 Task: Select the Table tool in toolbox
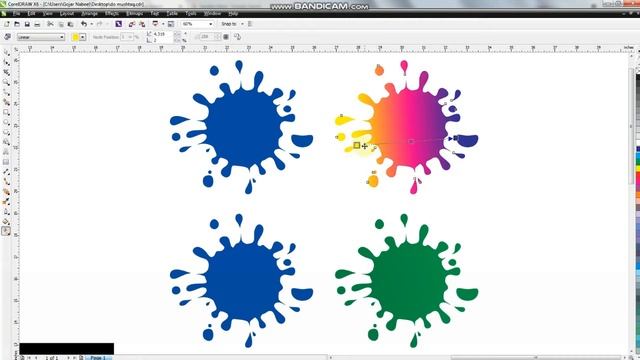[6, 162]
